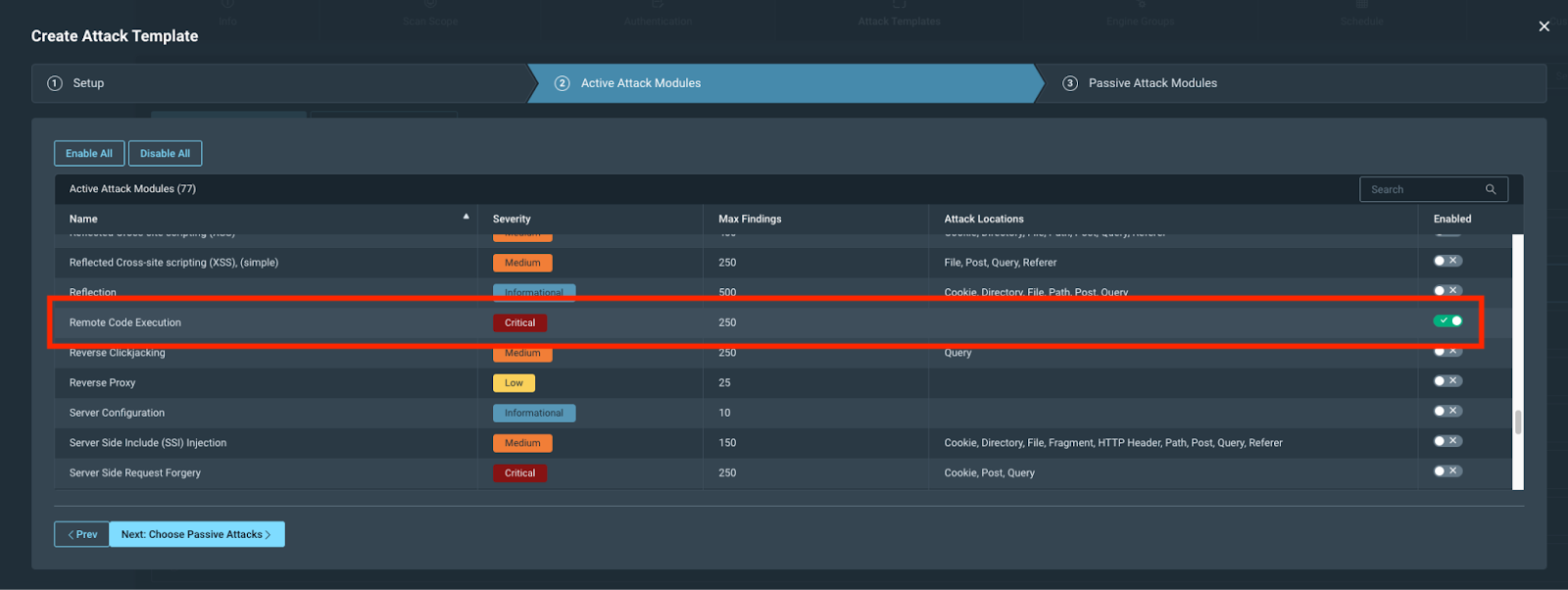Switch to the Setup step tab
The height and width of the screenshot is (590, 1568).
click(88, 83)
